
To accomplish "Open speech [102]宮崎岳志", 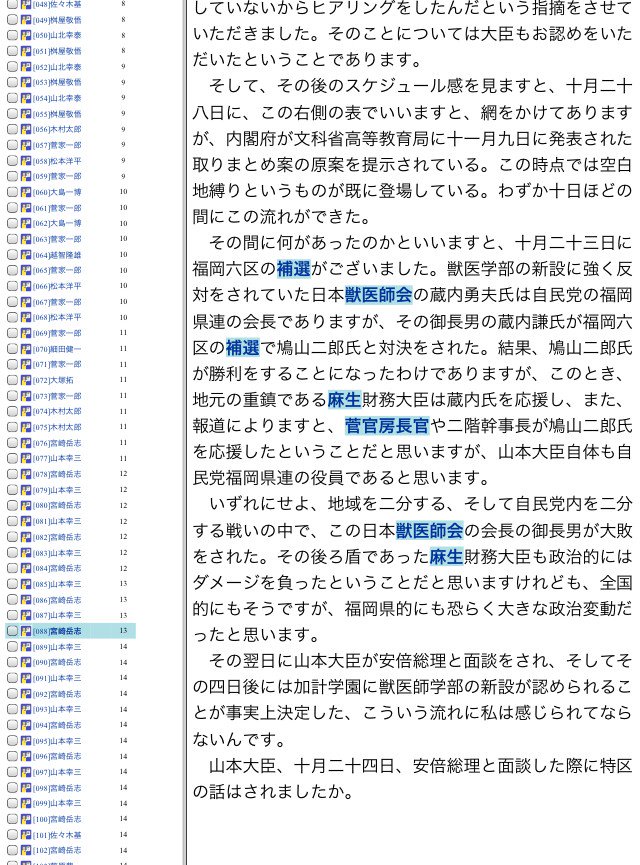I will click(x=57, y=850).
